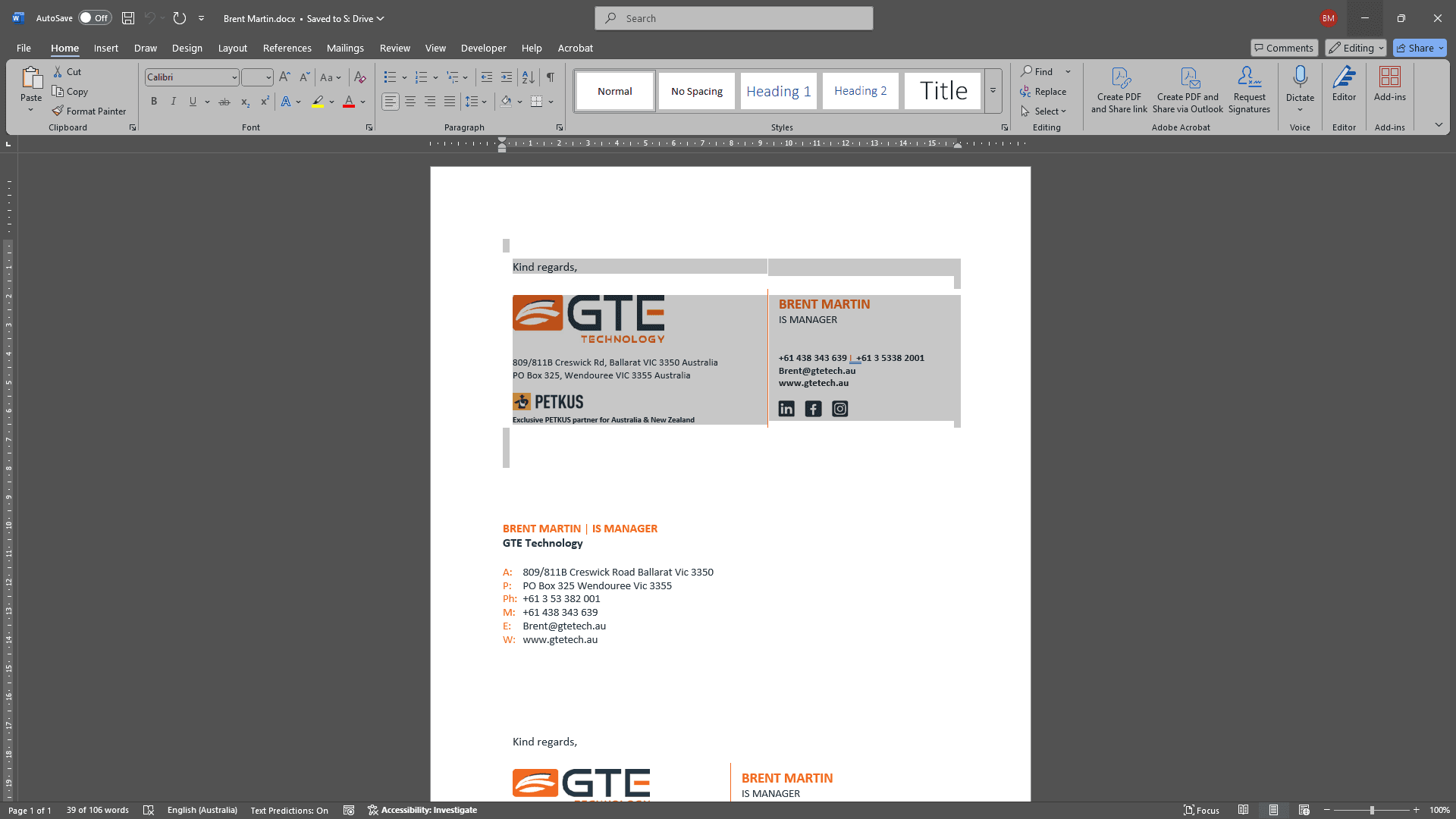Expand the Styles gallery
This screenshot has width=1456, height=819.
(993, 91)
